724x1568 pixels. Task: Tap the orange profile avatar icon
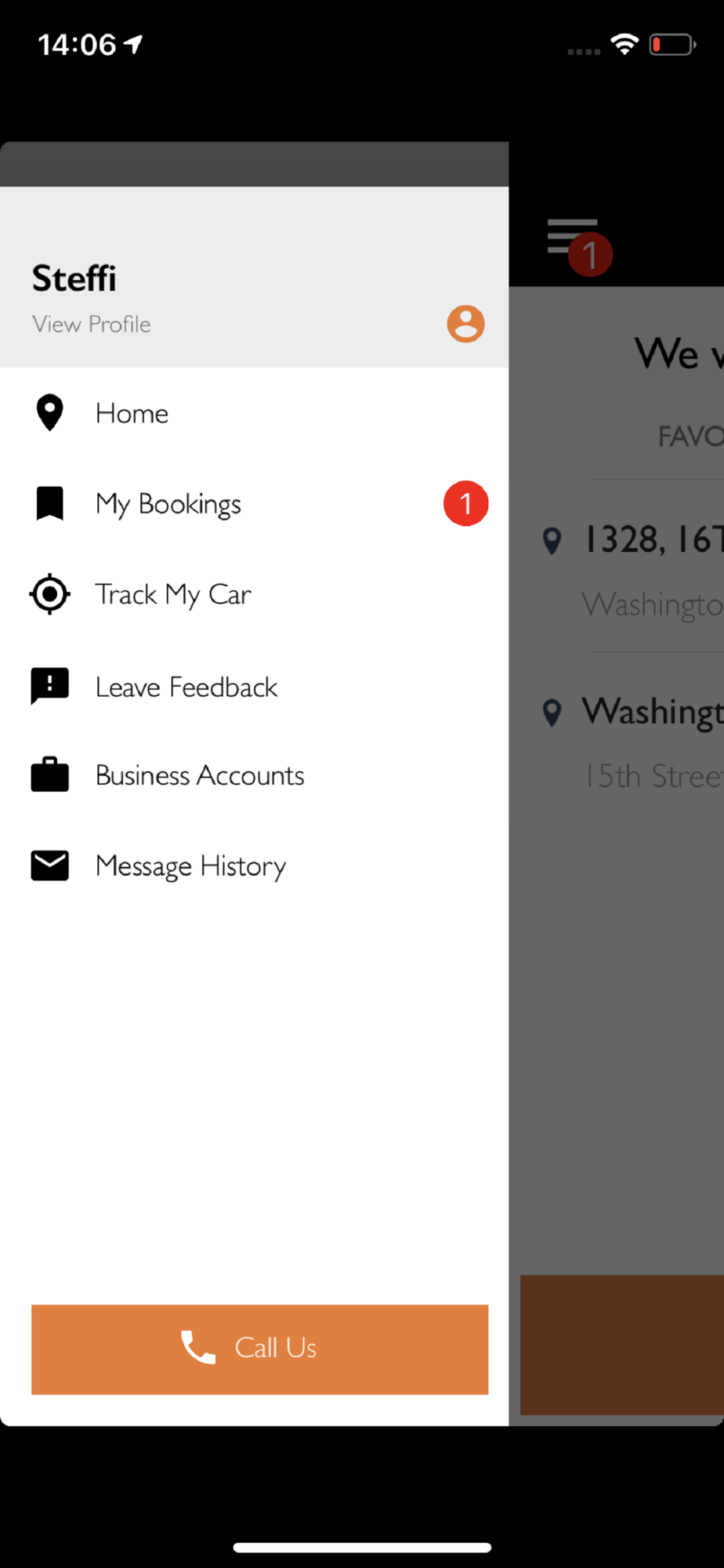coord(465,324)
